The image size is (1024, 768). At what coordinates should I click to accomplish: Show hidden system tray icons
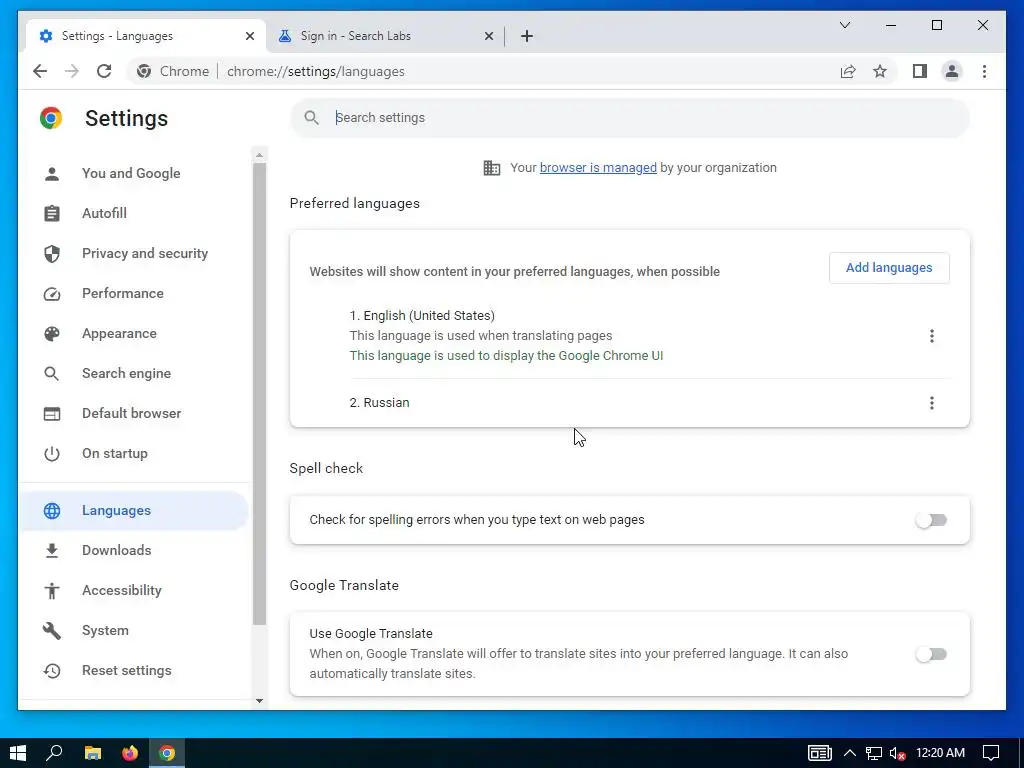pos(850,753)
